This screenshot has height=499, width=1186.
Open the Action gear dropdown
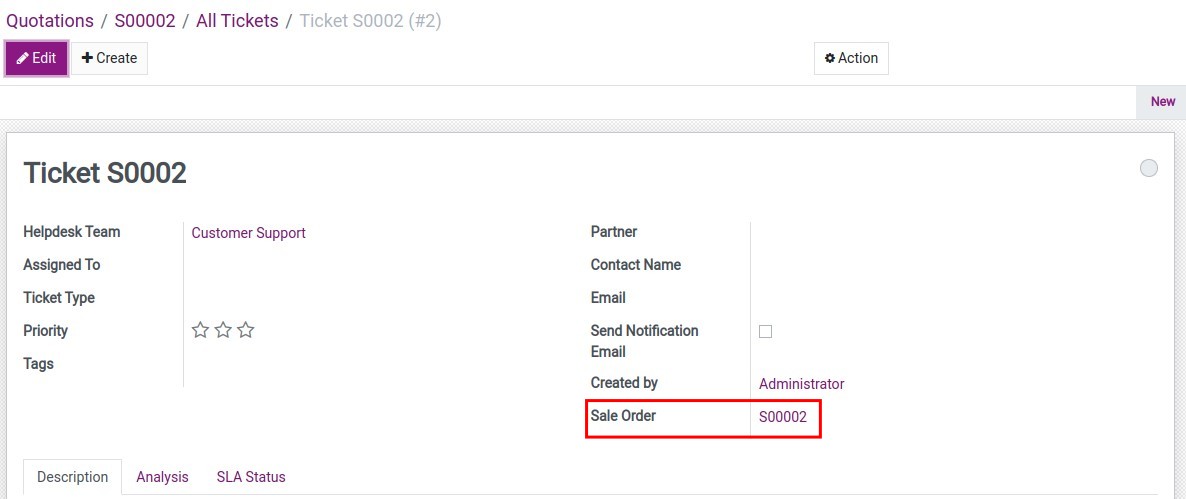tap(851, 58)
